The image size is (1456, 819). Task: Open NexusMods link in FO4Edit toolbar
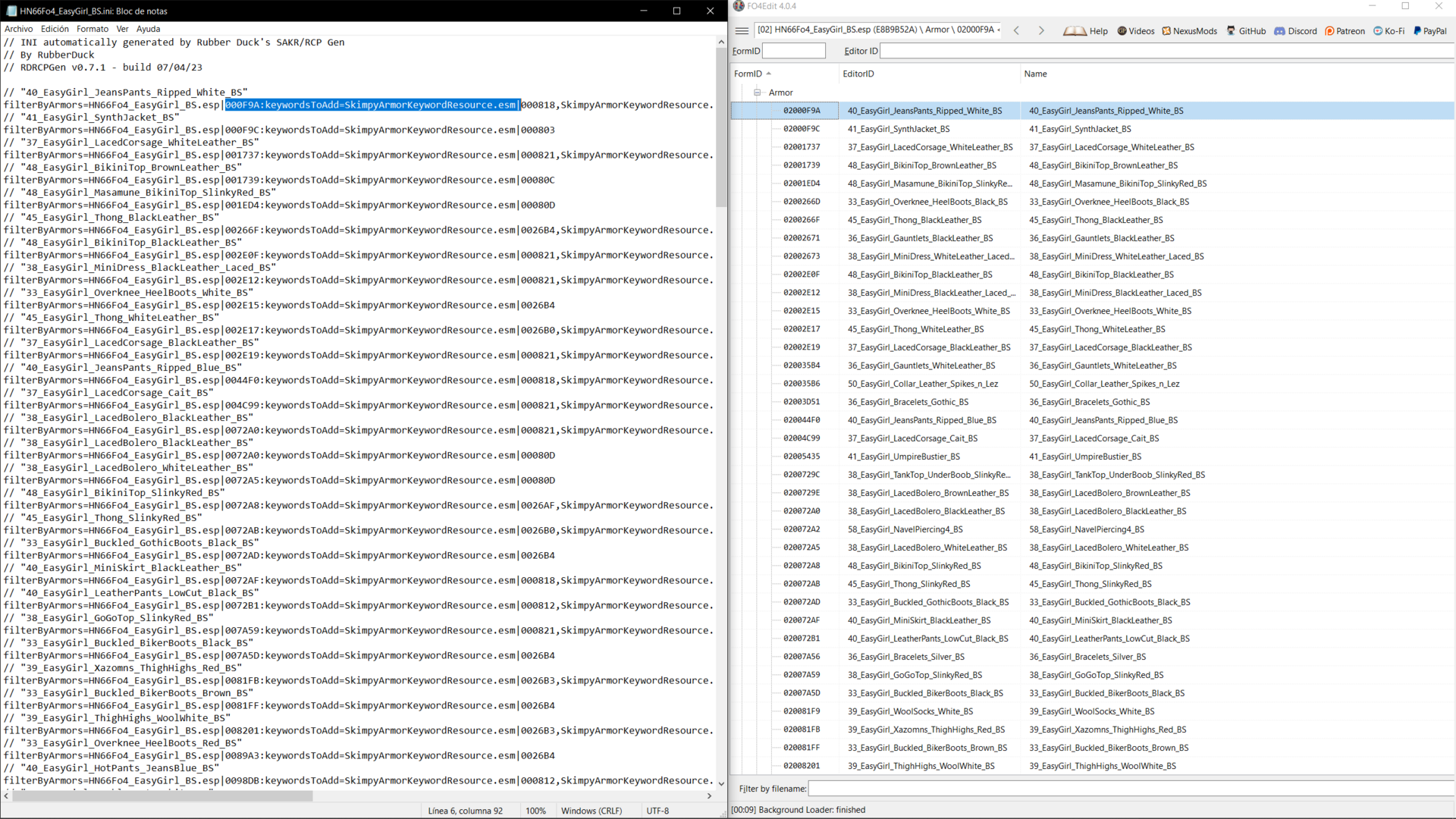coord(1189,31)
